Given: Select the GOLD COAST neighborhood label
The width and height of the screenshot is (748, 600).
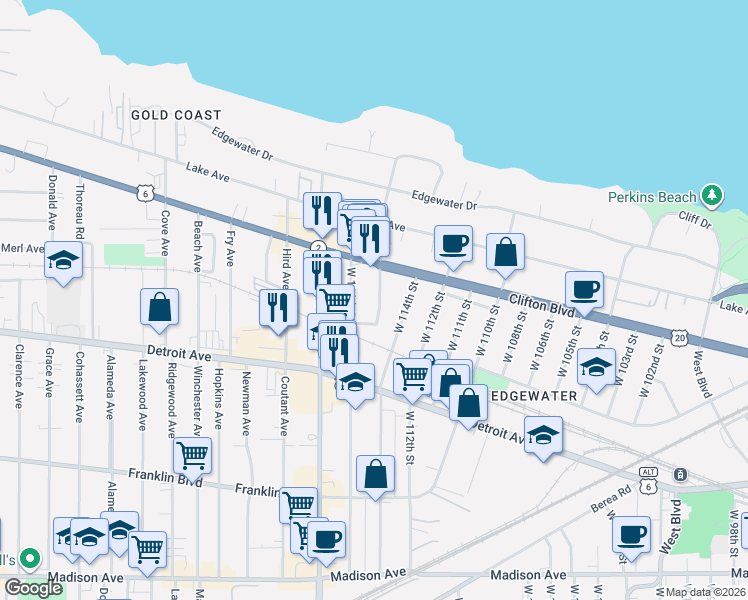Looking at the screenshot, I should [x=176, y=115].
